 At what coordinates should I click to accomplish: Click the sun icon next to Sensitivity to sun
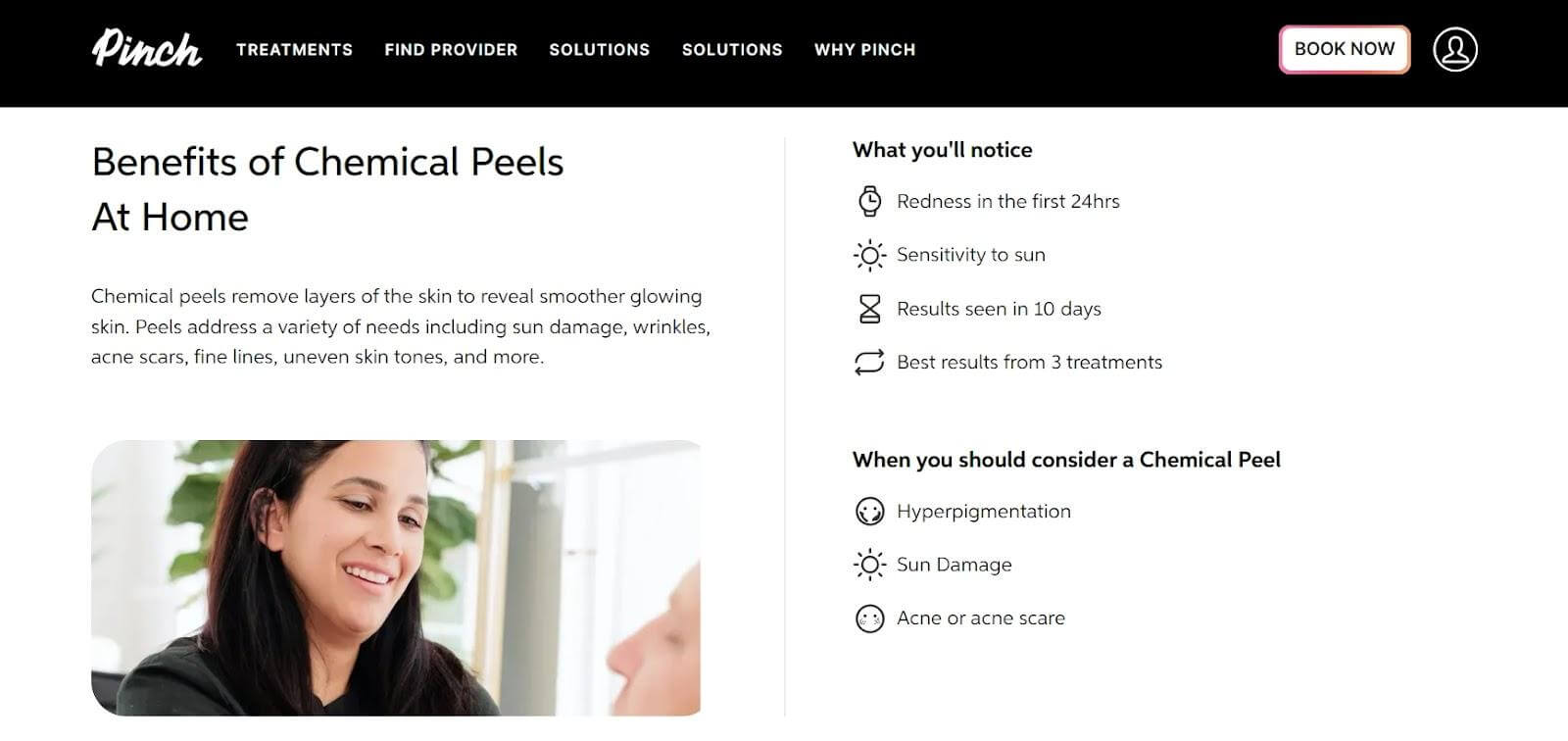(869, 255)
